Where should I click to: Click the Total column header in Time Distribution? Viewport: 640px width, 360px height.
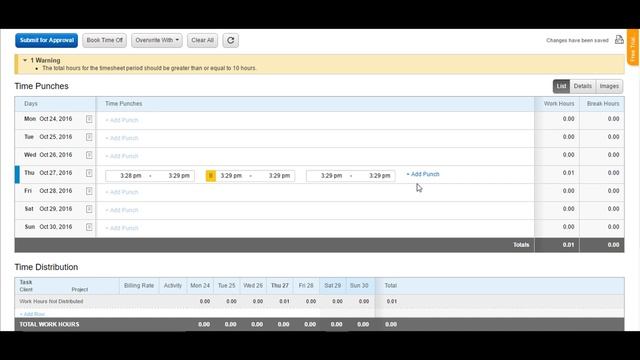click(x=391, y=286)
